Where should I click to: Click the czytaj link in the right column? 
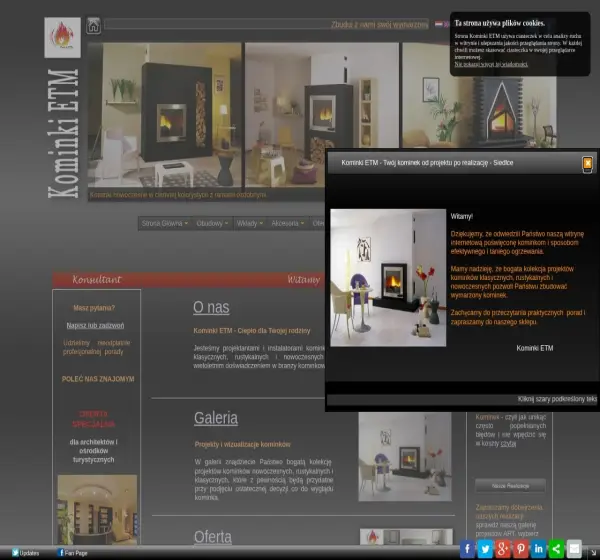pyautogui.click(x=508, y=444)
